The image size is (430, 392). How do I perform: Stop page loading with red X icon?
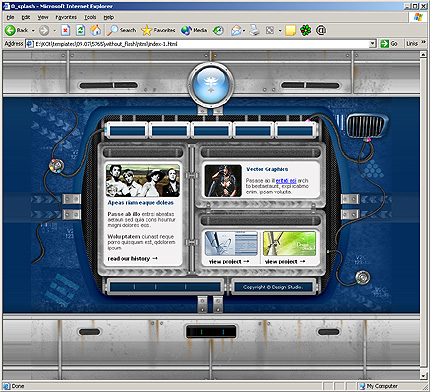[x=66, y=31]
